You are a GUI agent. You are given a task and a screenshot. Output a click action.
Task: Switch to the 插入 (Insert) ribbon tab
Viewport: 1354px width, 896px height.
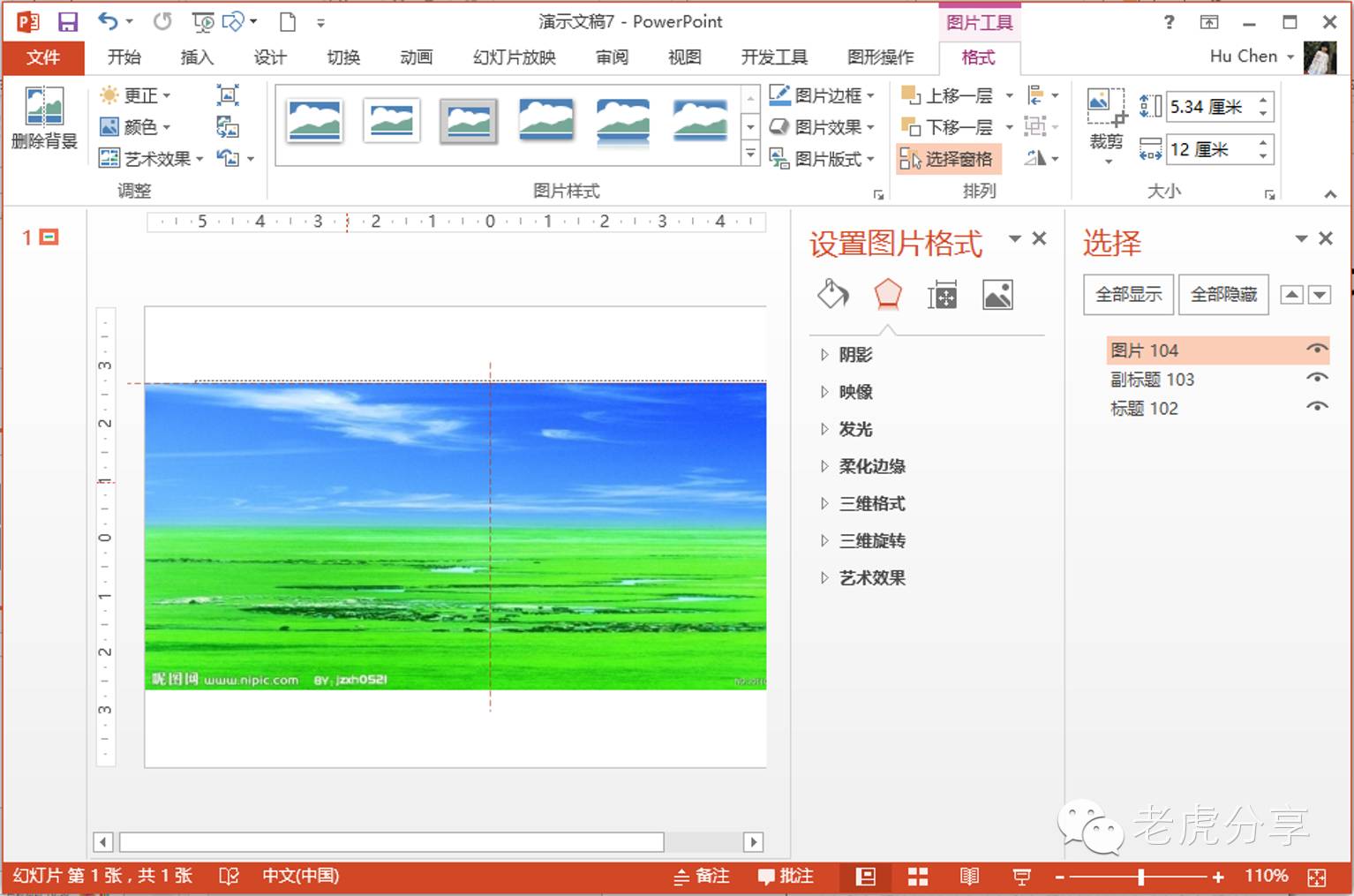click(x=197, y=57)
